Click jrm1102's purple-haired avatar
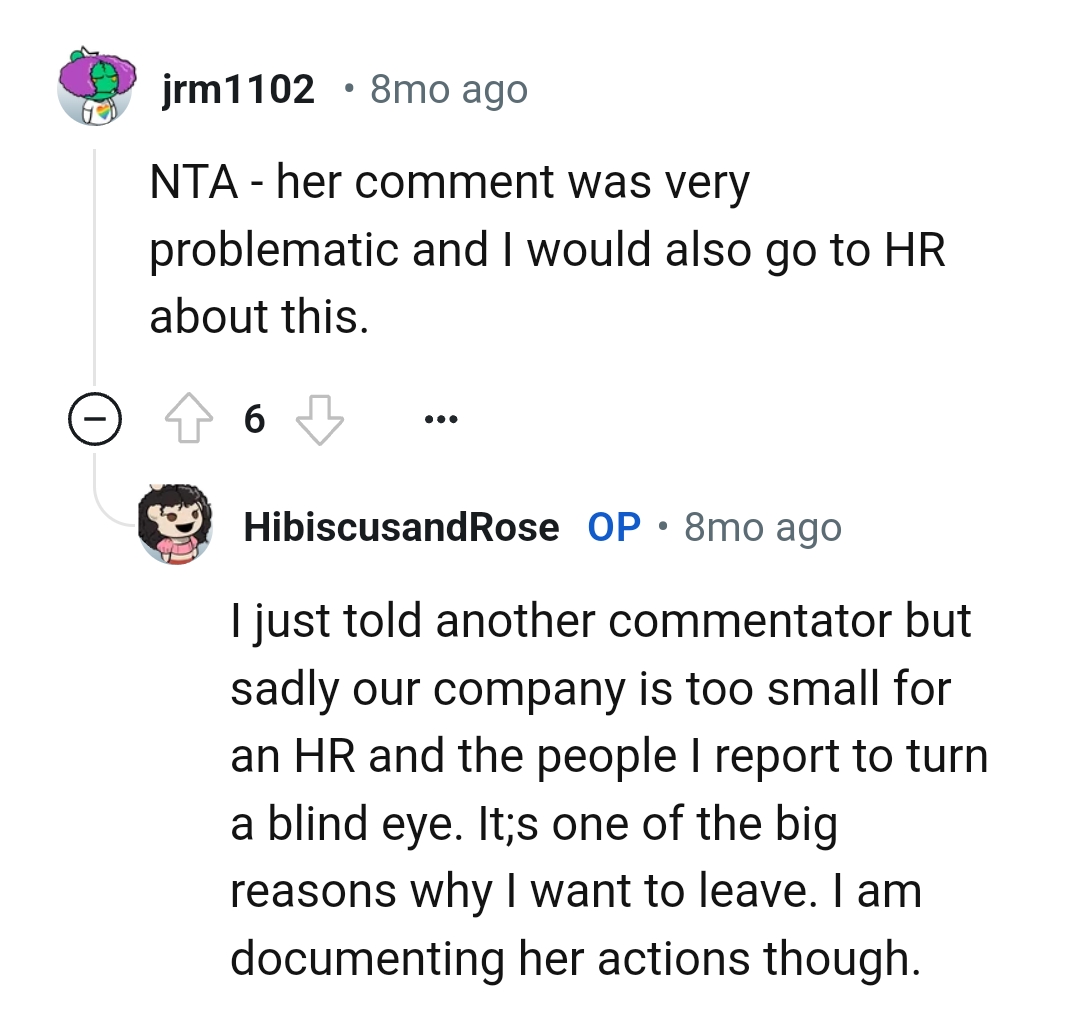The image size is (1080, 1010). coord(95,85)
